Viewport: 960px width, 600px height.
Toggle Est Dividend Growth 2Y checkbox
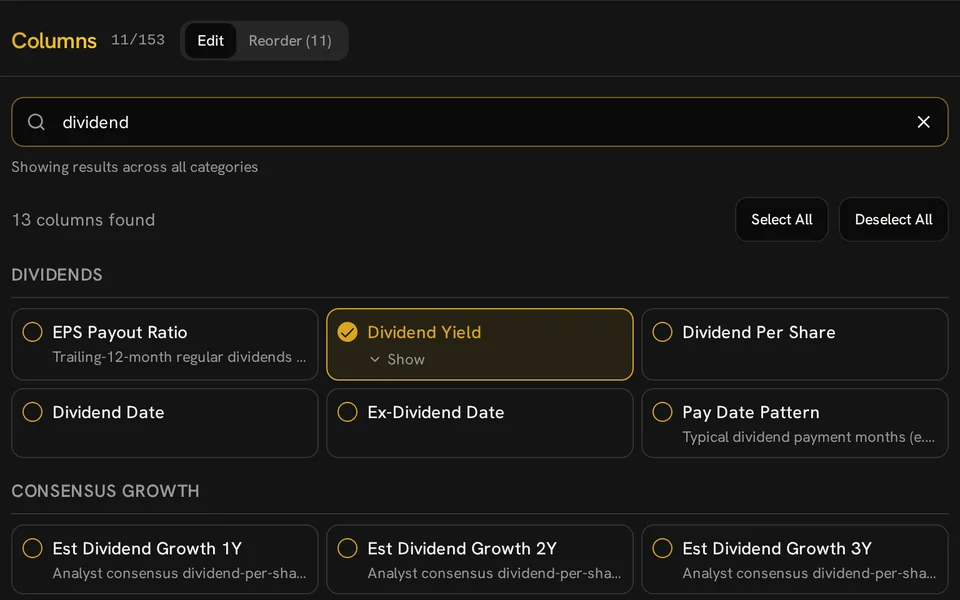(347, 548)
